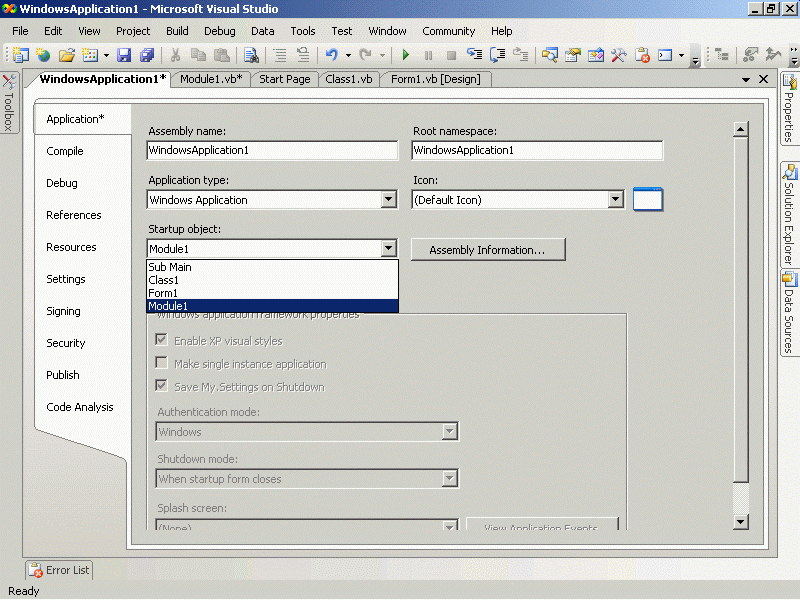The height and width of the screenshot is (600, 800).
Task: Toggle Enable XP visual styles checkbox
Action: [x=161, y=341]
